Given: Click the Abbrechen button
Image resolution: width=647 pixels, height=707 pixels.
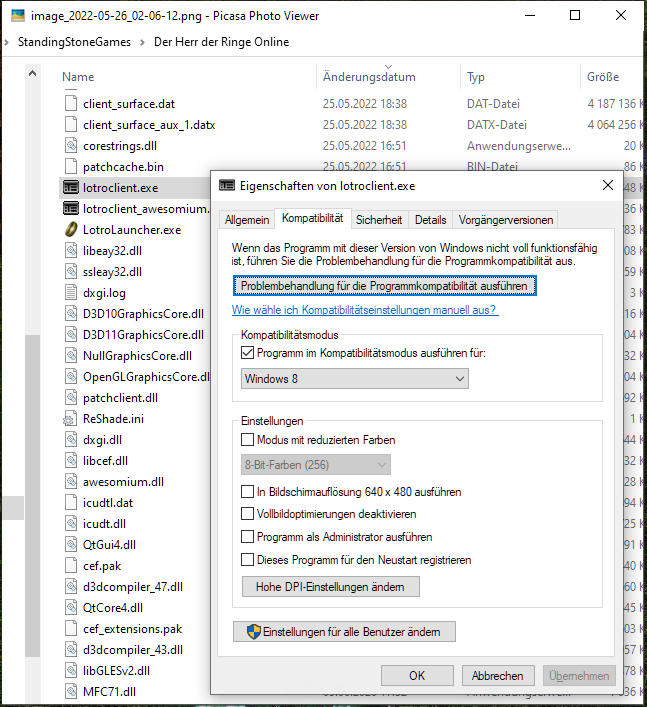Looking at the screenshot, I should 498,675.
